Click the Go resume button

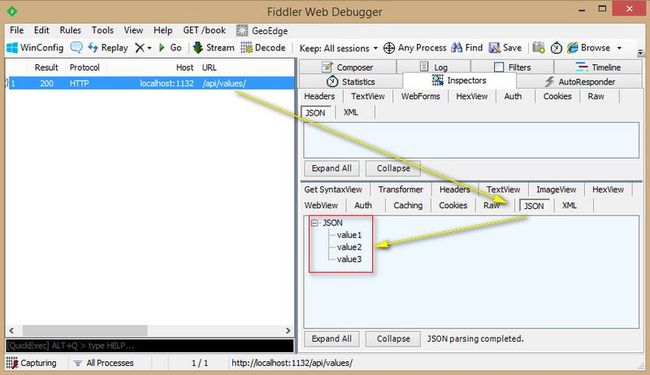tap(170, 48)
